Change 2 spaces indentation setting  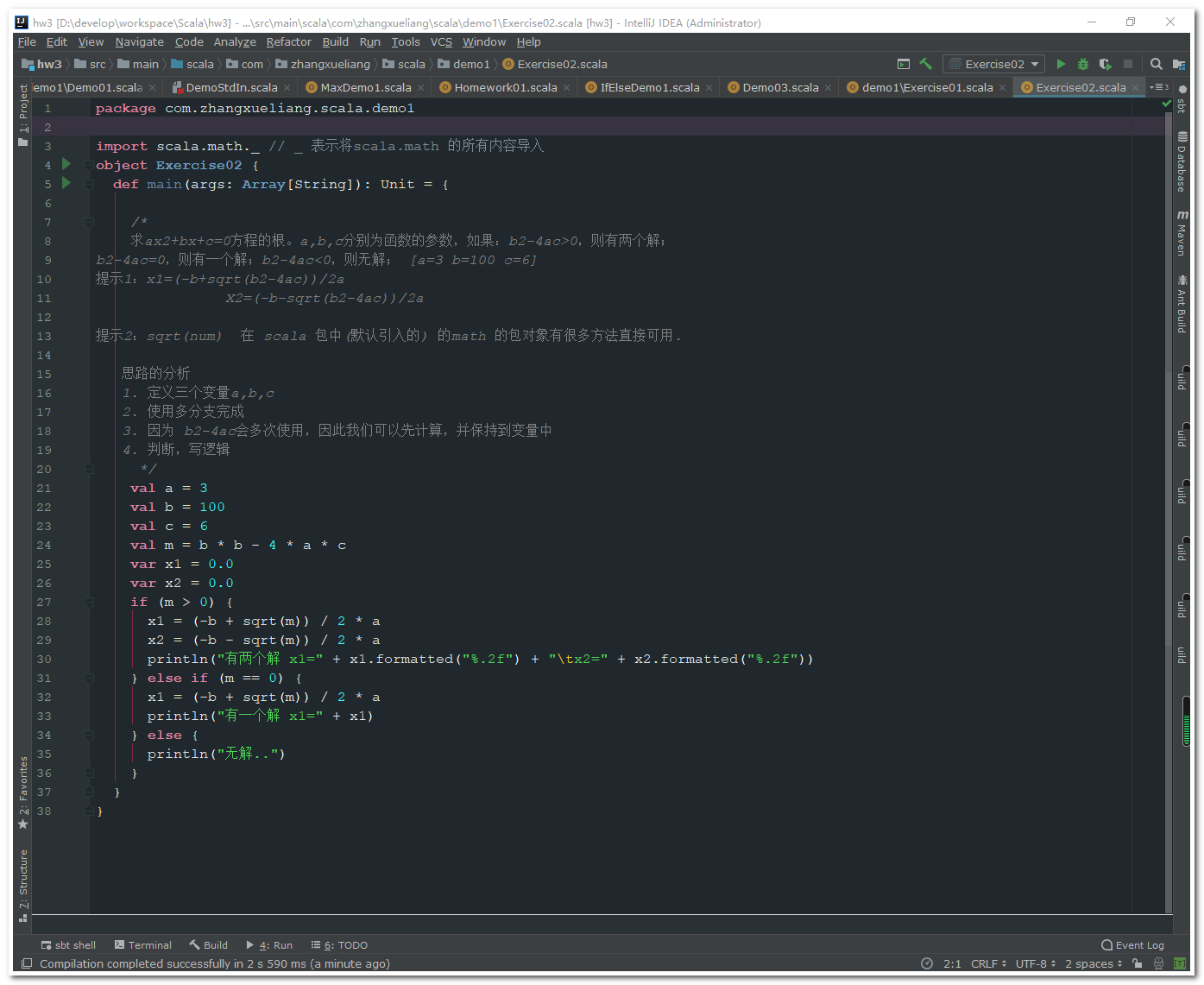tap(1094, 963)
